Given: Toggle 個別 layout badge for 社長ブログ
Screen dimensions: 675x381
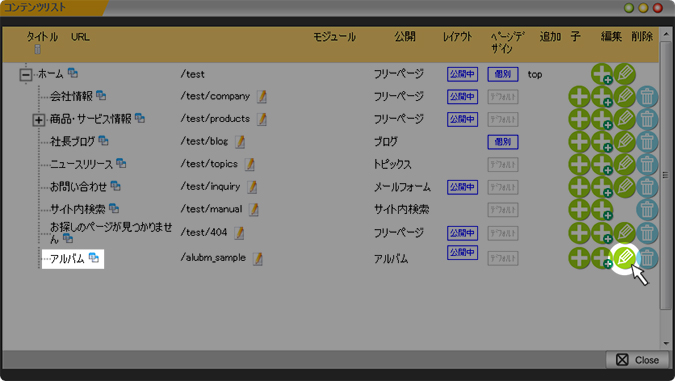Looking at the screenshot, I should pyautogui.click(x=503, y=142).
